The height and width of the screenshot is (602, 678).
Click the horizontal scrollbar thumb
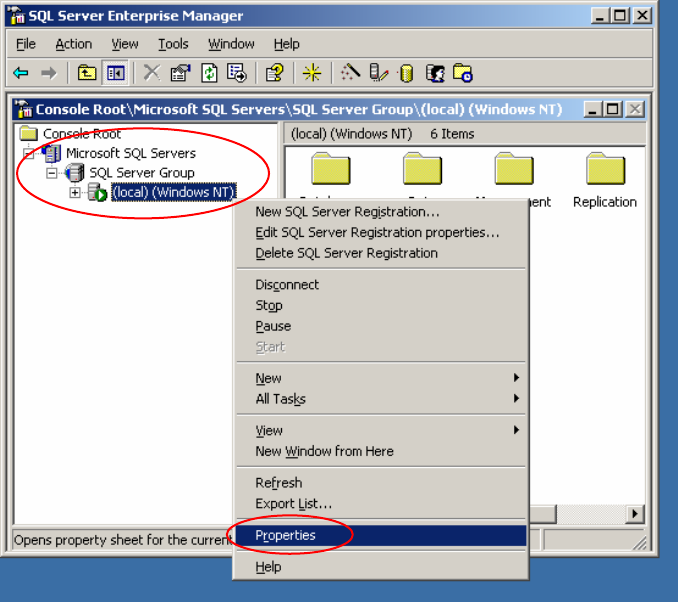click(543, 514)
